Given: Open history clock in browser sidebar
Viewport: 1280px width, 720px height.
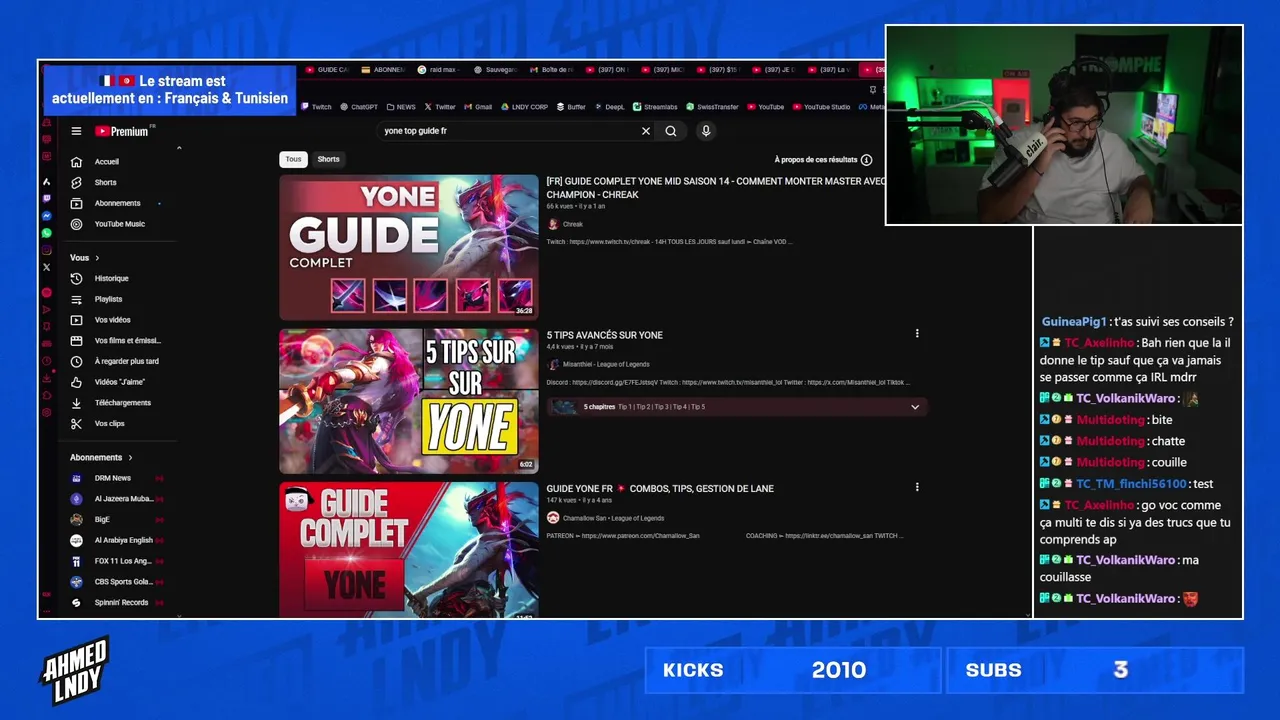Looking at the screenshot, I should coord(46,361).
